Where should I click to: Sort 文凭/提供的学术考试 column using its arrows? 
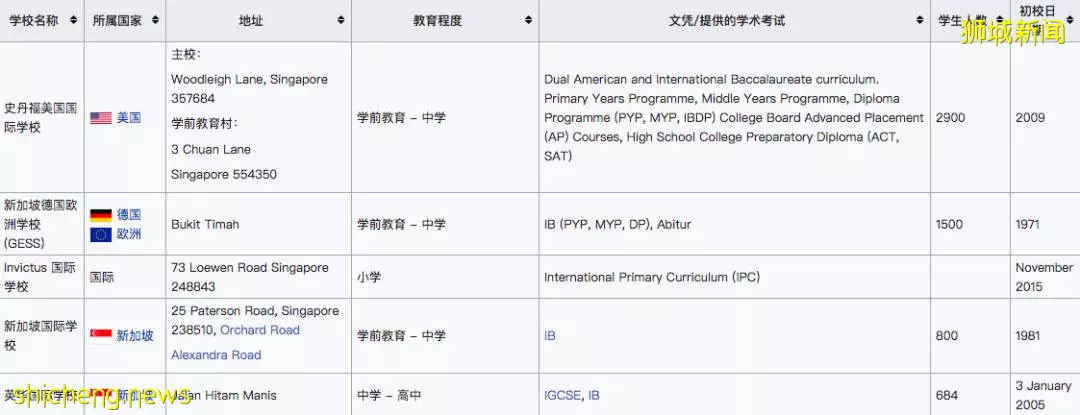tap(920, 21)
